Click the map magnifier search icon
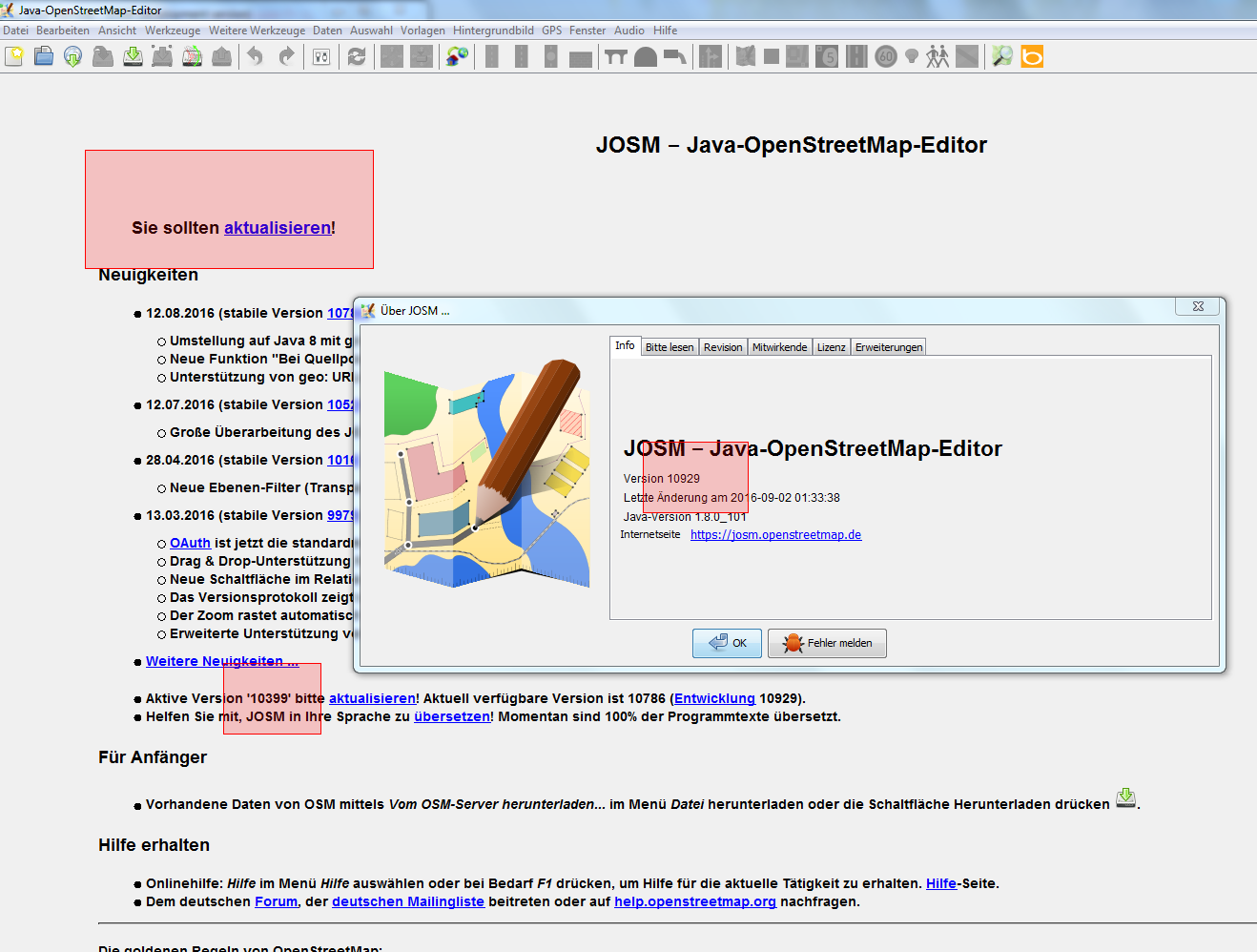Image resolution: width=1257 pixels, height=952 pixels. click(x=1001, y=57)
